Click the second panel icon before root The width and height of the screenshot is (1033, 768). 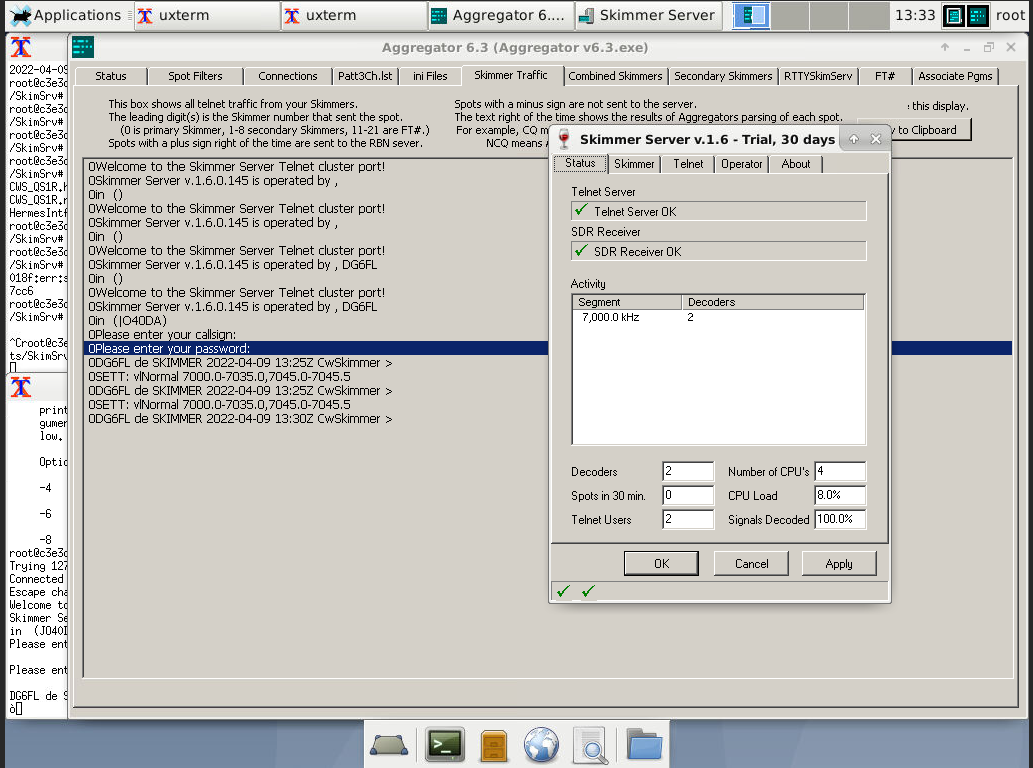pyautogui.click(x=978, y=15)
